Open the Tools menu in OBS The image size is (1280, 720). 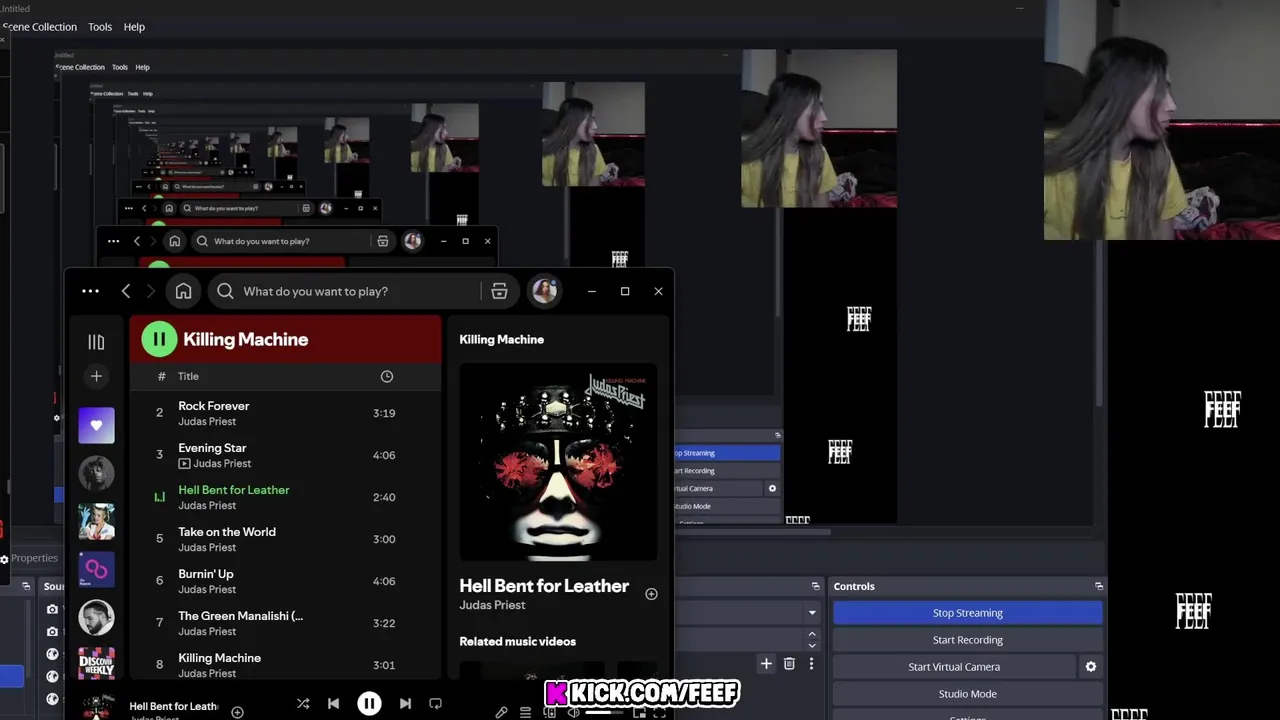click(100, 27)
